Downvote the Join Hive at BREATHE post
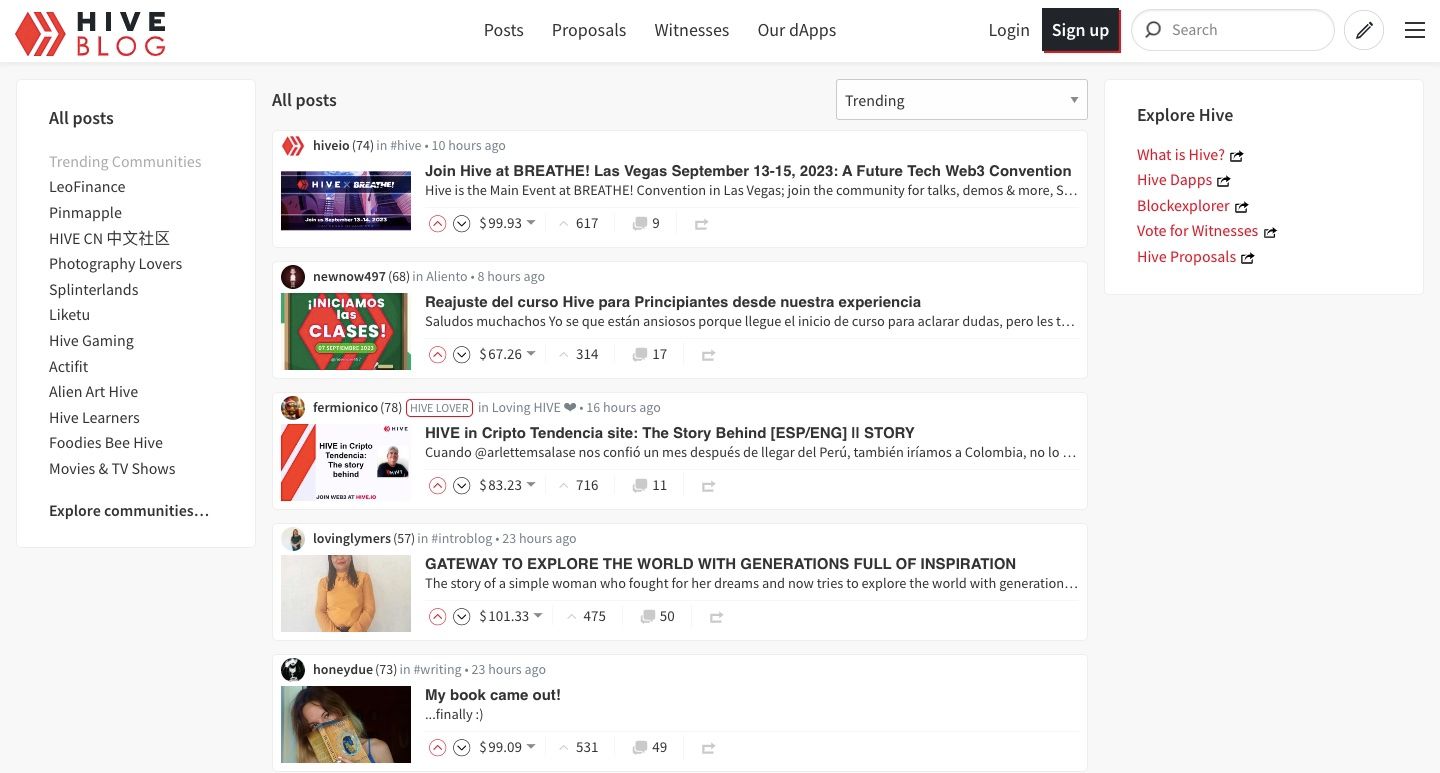This screenshot has height=773, width=1440. [461, 223]
